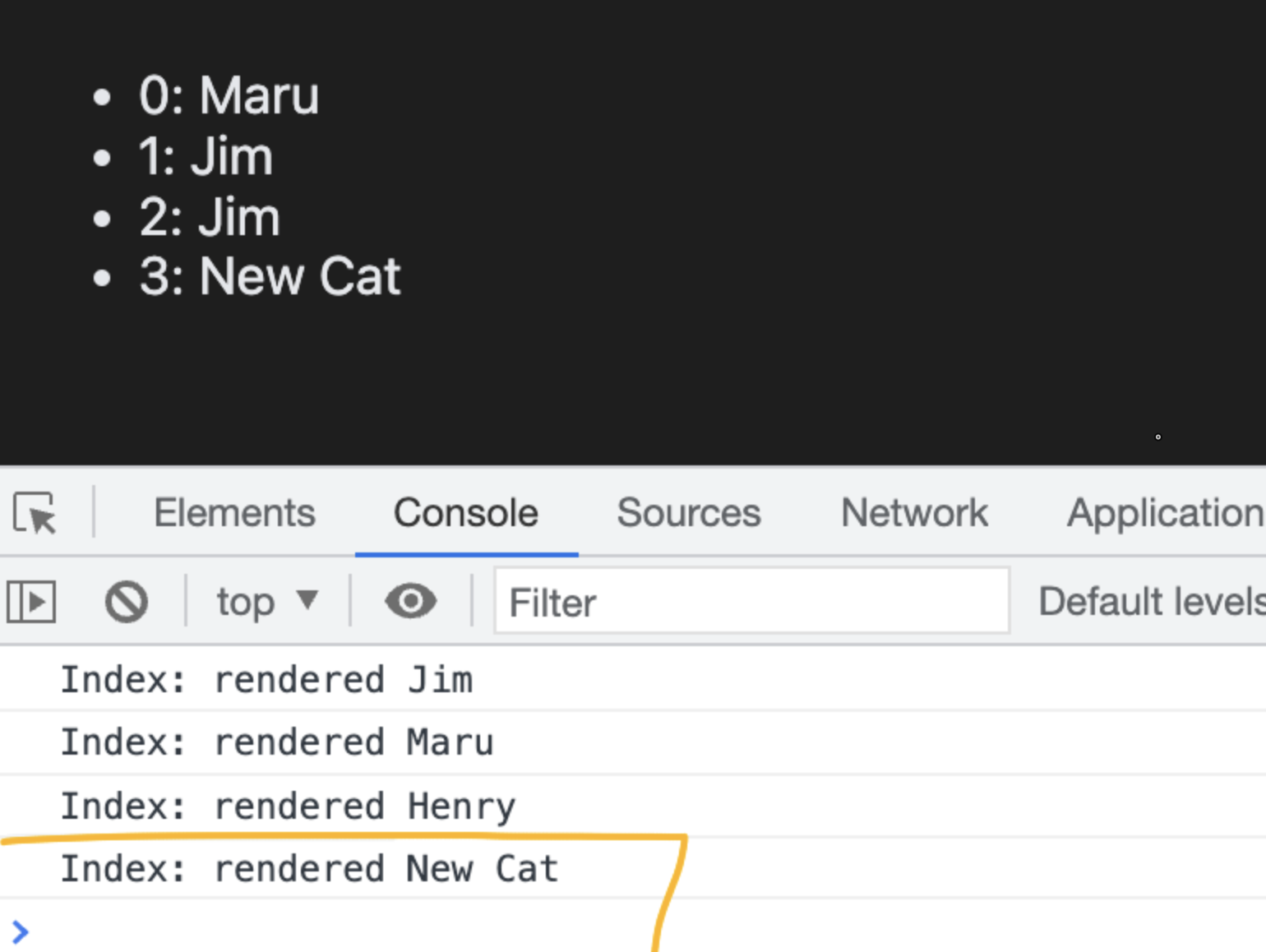
Task: Activate the inspect element picker icon
Action: [x=35, y=513]
